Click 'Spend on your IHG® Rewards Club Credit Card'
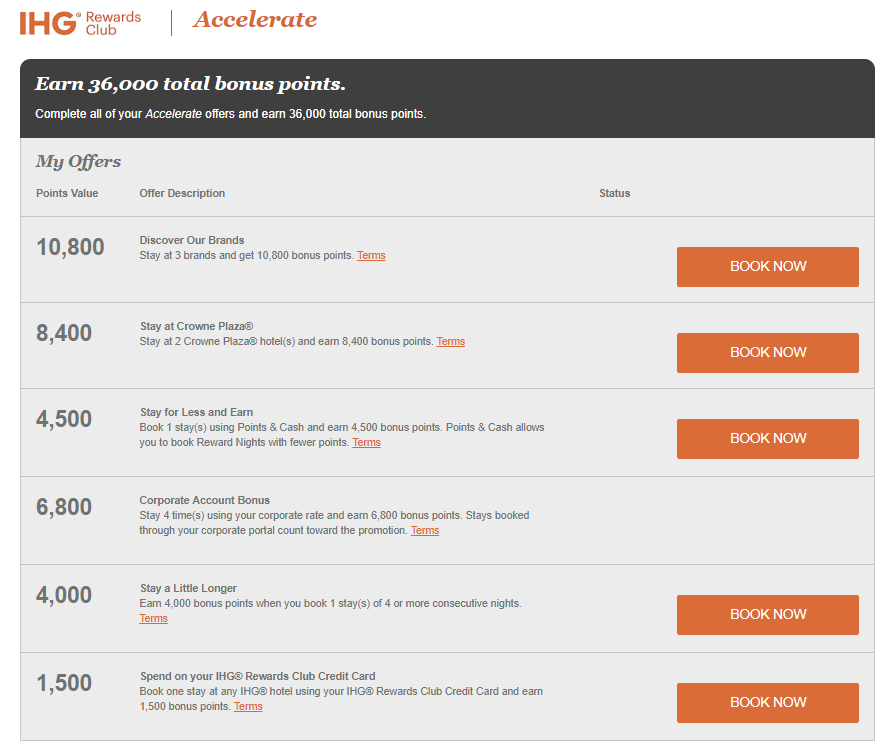Image resolution: width=889 pixels, height=752 pixels. click(258, 677)
